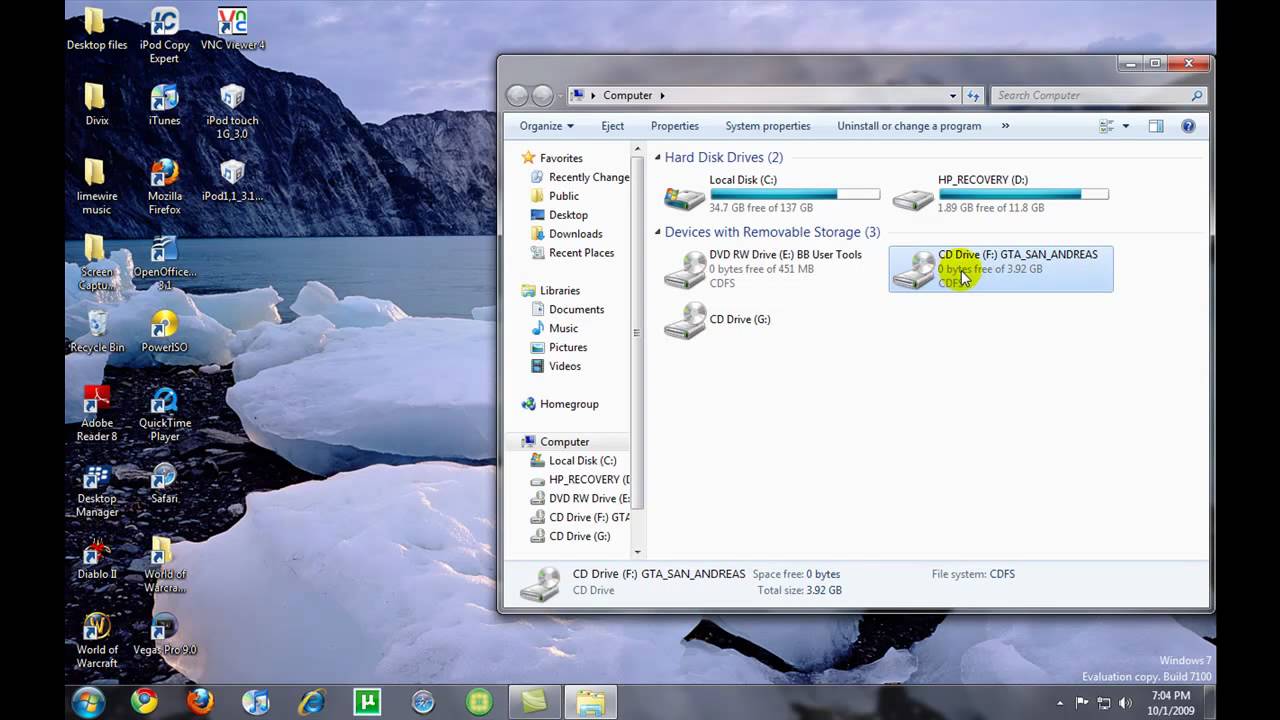Image resolution: width=1280 pixels, height=720 pixels.
Task: Launch iPod Copy Expert desktop shortcut
Action: click(164, 36)
